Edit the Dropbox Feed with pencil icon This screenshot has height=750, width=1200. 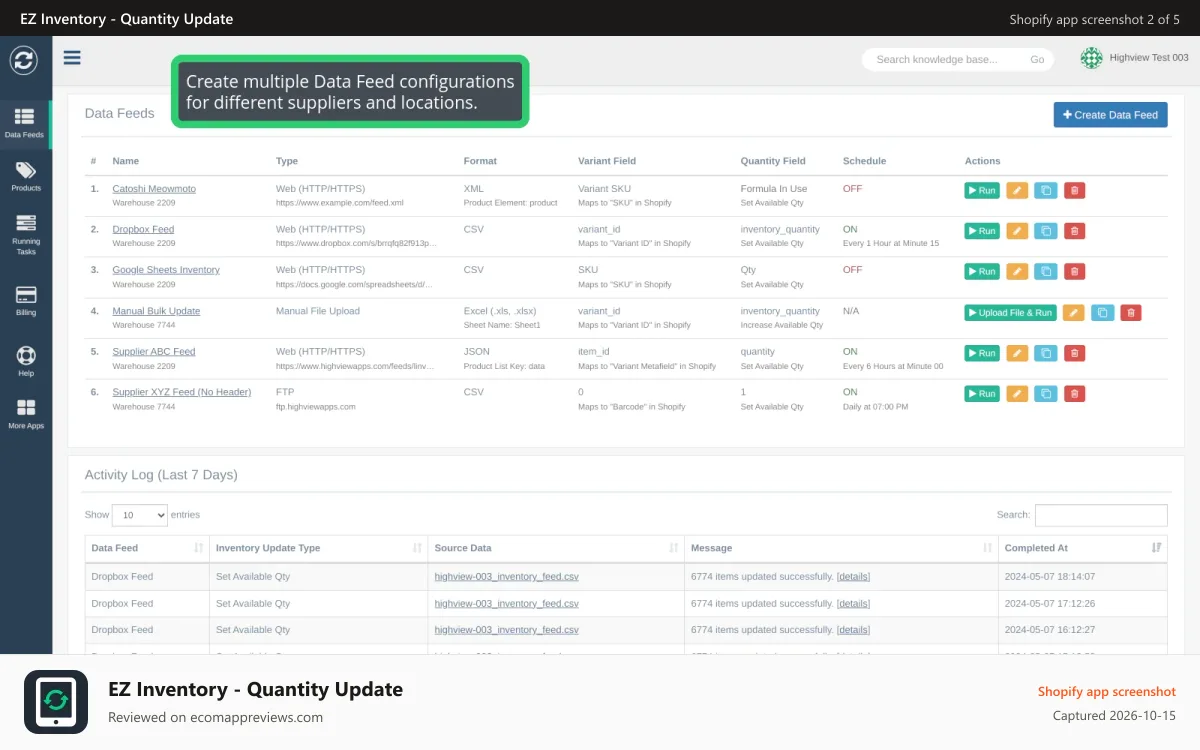point(1017,231)
